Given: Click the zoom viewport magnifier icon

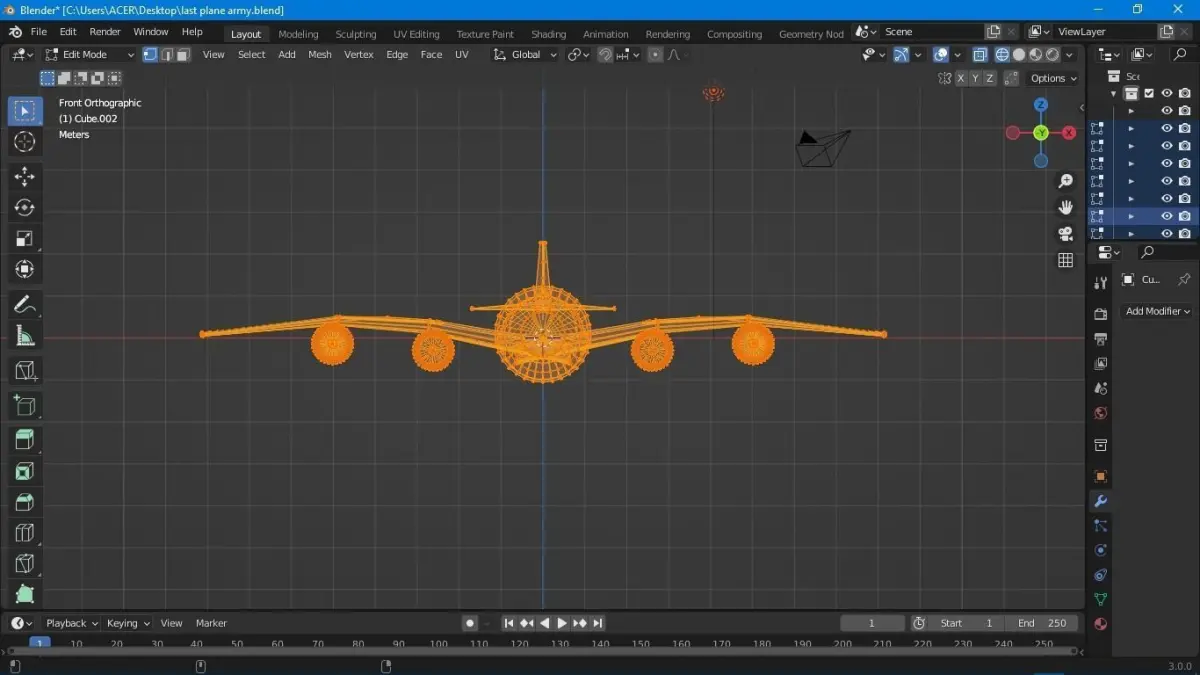Looking at the screenshot, I should coord(1066,181).
